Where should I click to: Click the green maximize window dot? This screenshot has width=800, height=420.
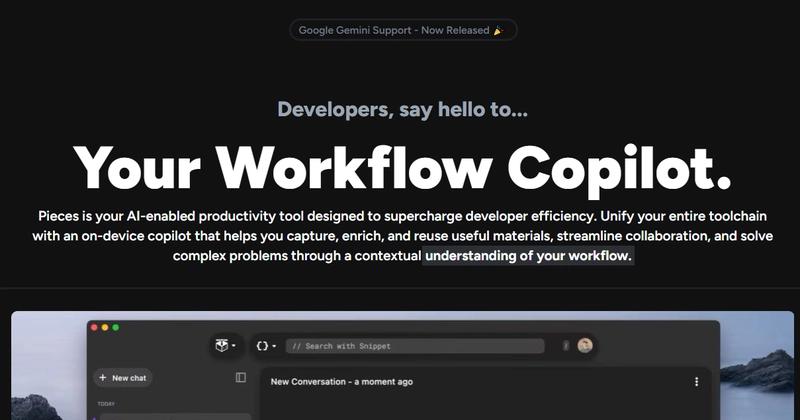click(x=116, y=328)
